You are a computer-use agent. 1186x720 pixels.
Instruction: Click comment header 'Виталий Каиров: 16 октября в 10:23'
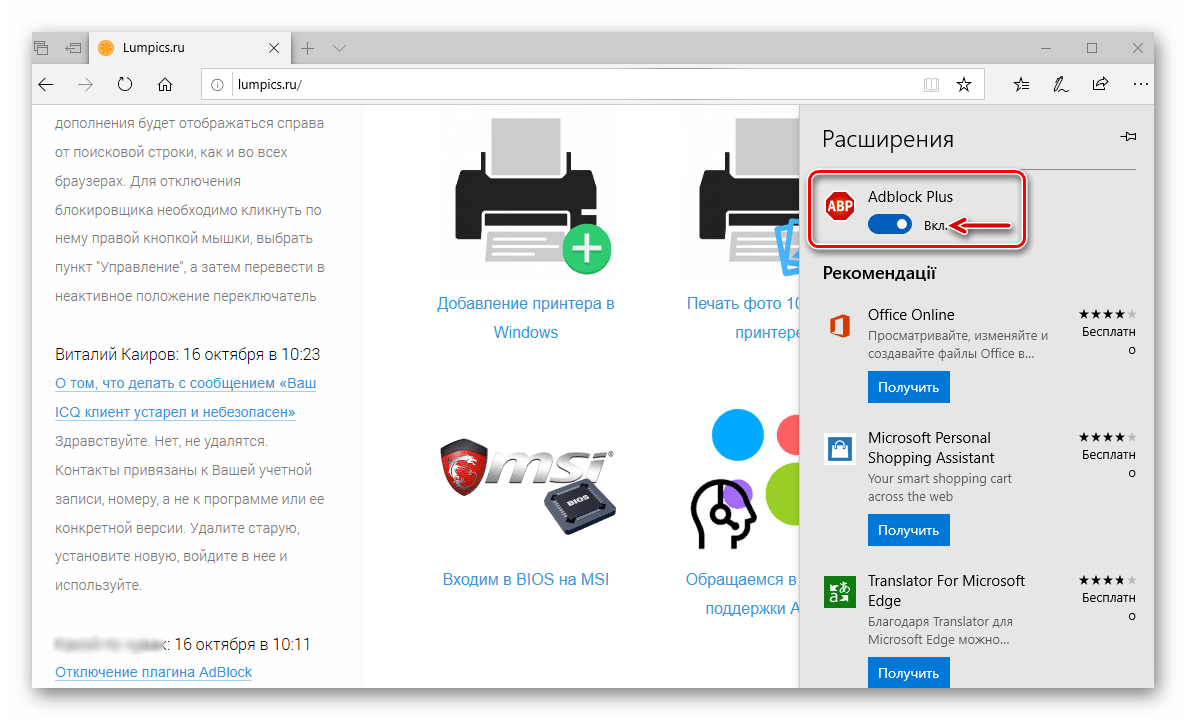(188, 354)
